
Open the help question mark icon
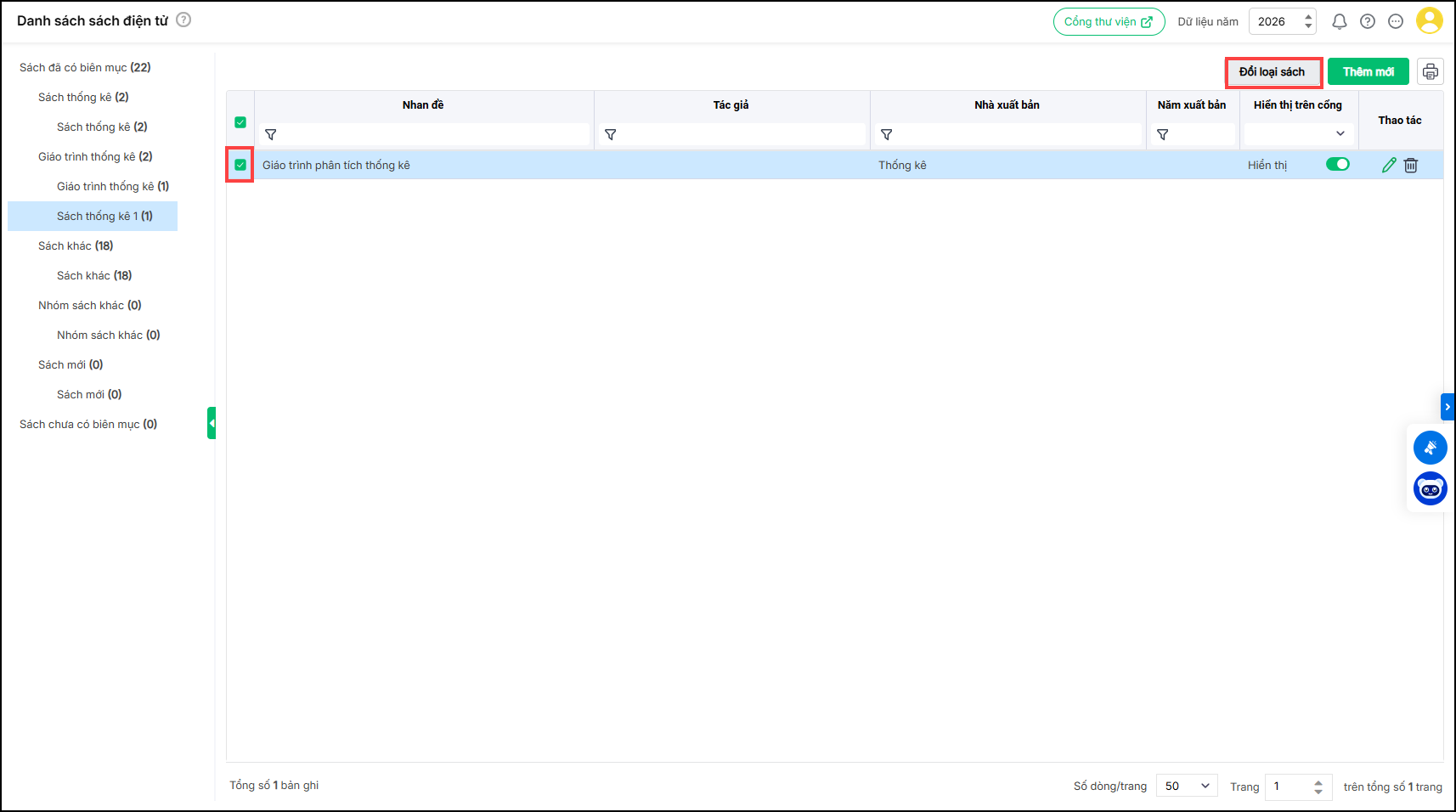[1368, 22]
